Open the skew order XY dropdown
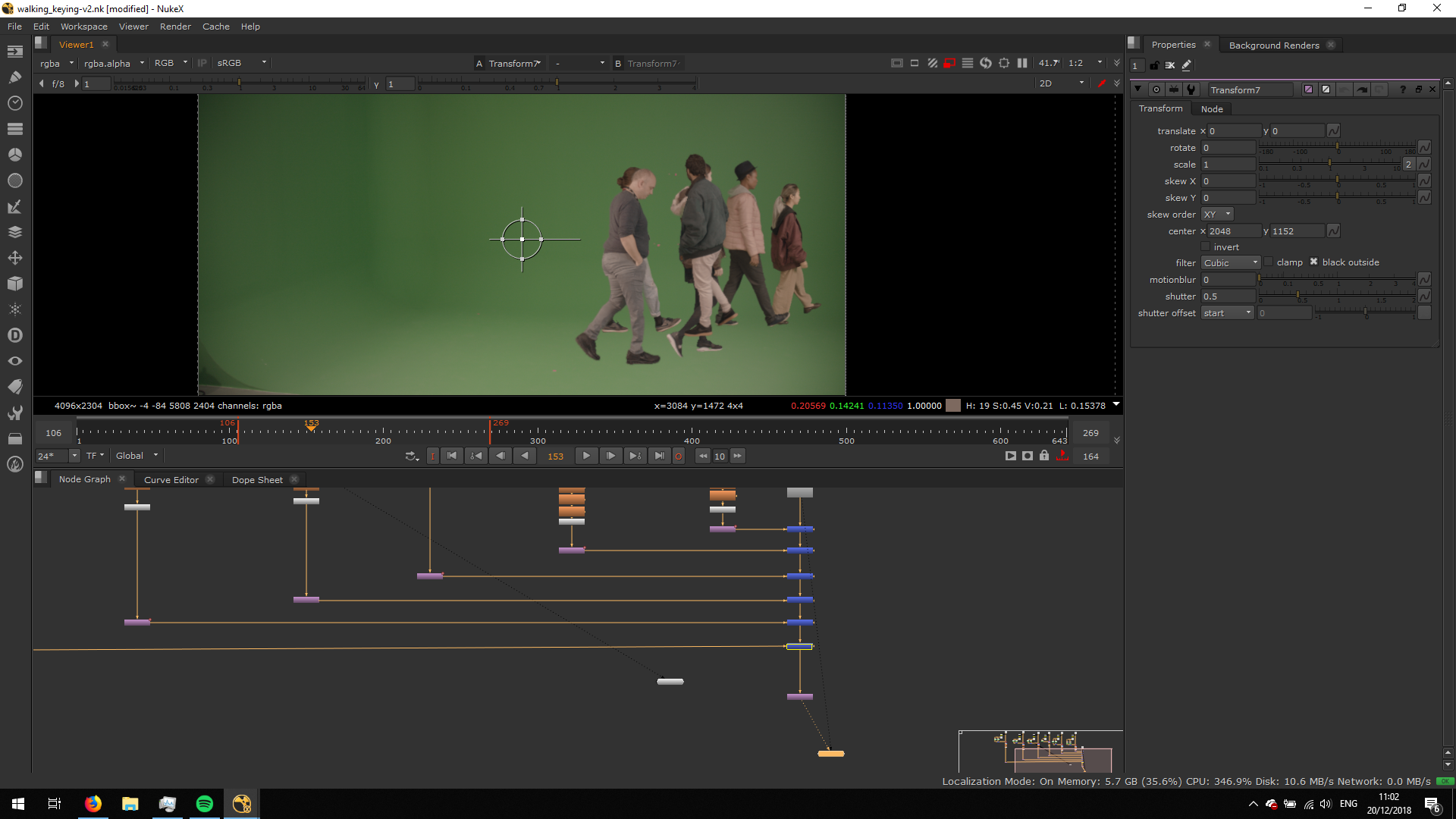The width and height of the screenshot is (1456, 819). click(1216, 215)
